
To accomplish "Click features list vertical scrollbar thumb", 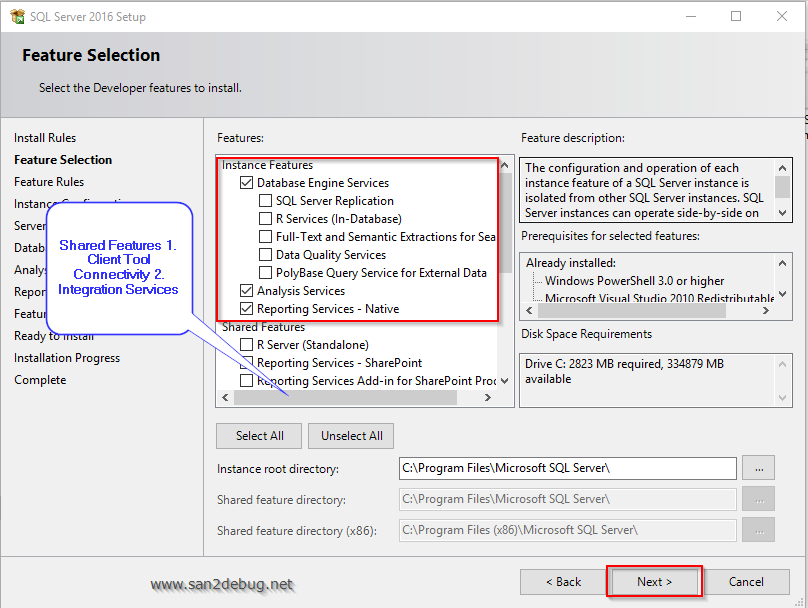I will pos(506,223).
